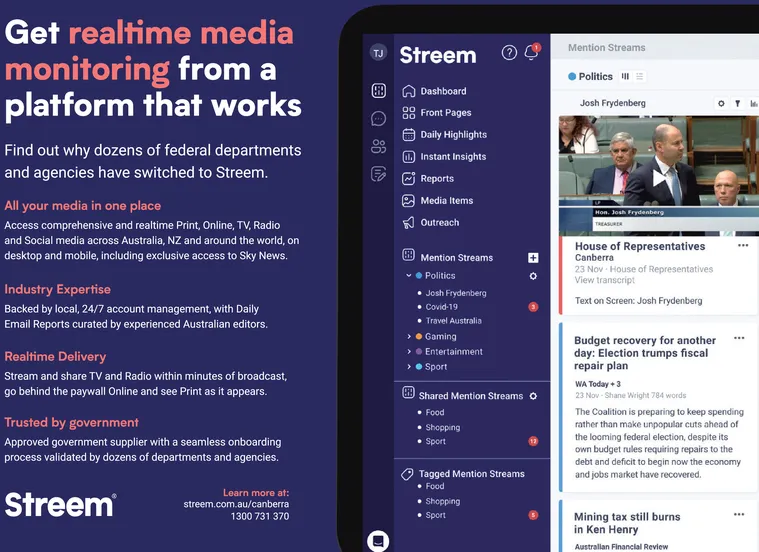Select the Travel Australia stream

[454, 321]
